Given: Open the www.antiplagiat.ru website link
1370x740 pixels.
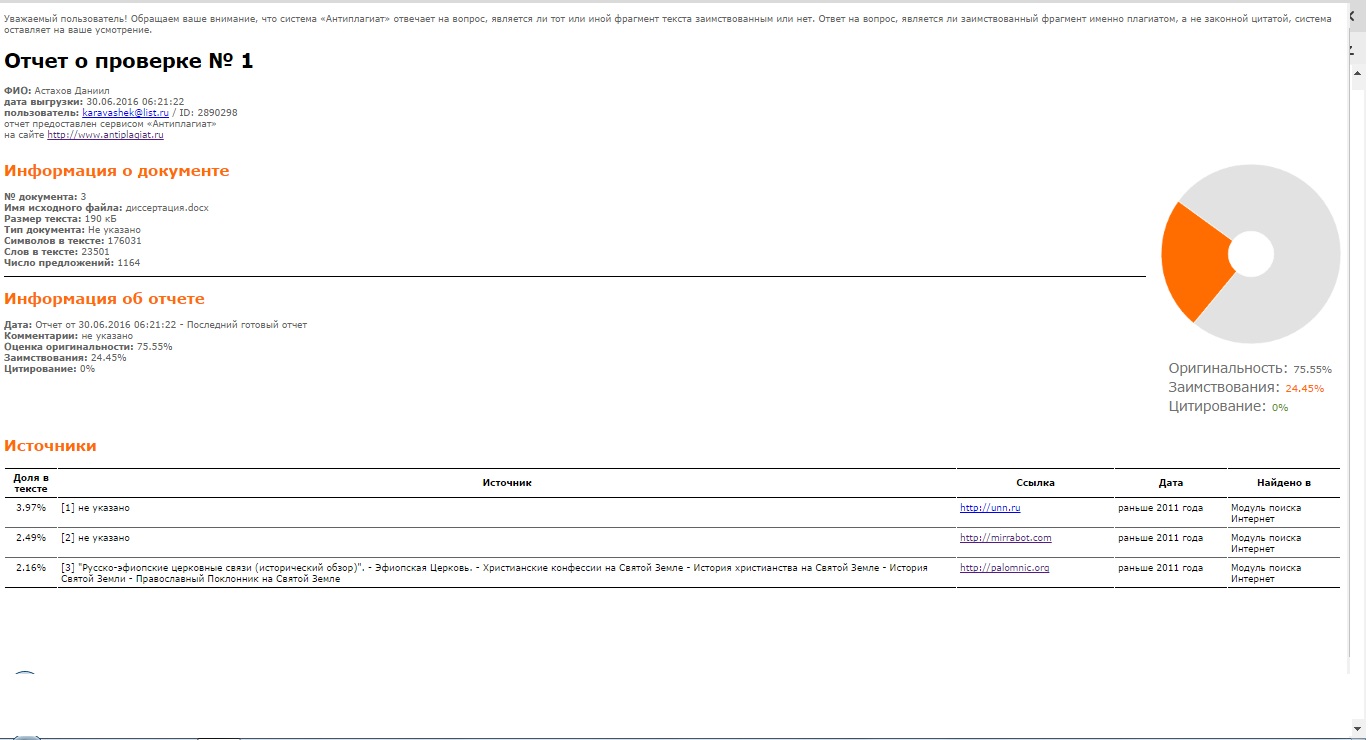Looking at the screenshot, I should pyautogui.click(x=105, y=135).
